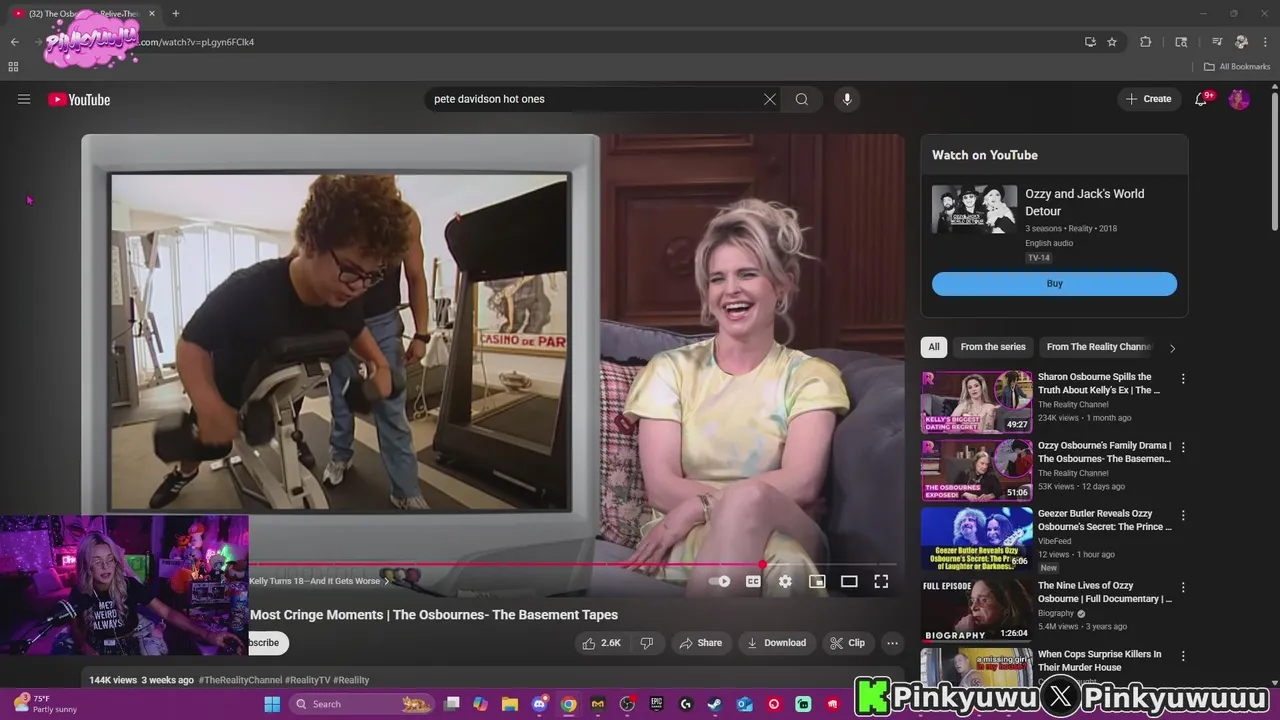The width and height of the screenshot is (1280, 720).
Task: Select the From The Reality Channel chip
Action: click(x=1098, y=347)
